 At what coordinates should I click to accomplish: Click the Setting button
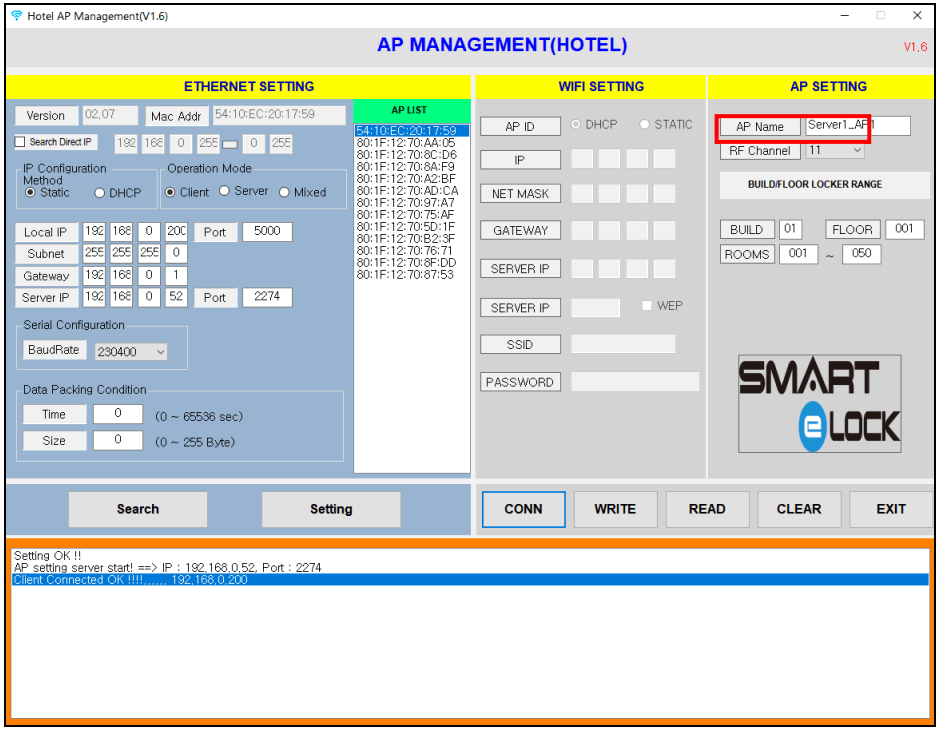(x=330, y=509)
